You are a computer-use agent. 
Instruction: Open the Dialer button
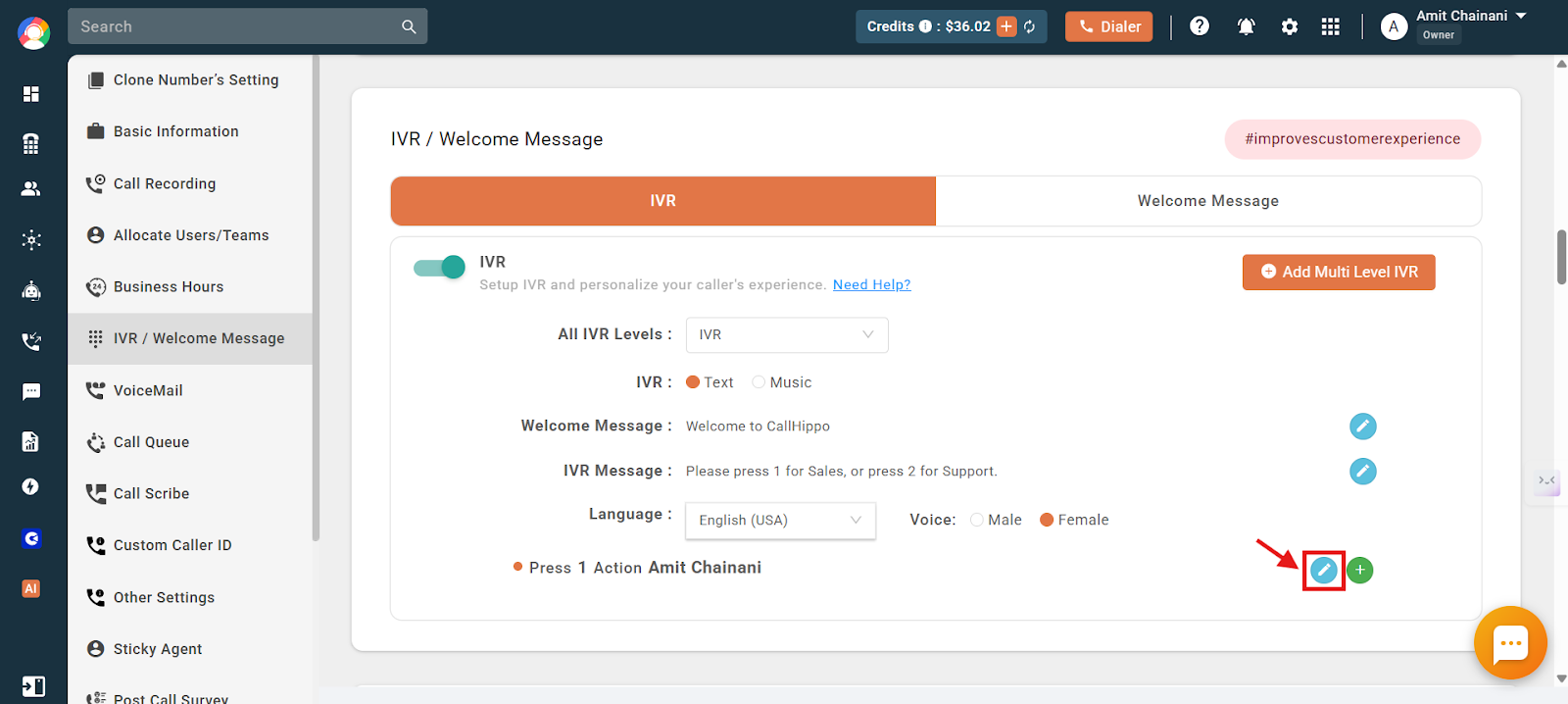click(x=1109, y=26)
